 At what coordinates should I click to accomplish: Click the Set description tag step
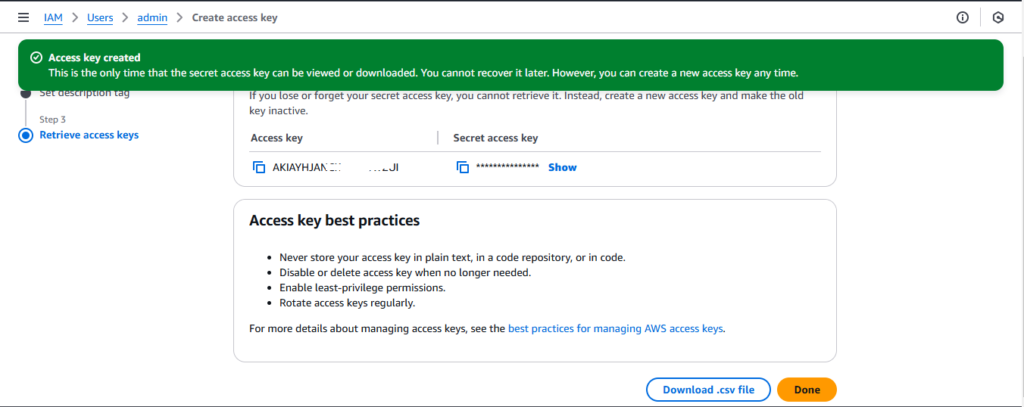point(84,93)
